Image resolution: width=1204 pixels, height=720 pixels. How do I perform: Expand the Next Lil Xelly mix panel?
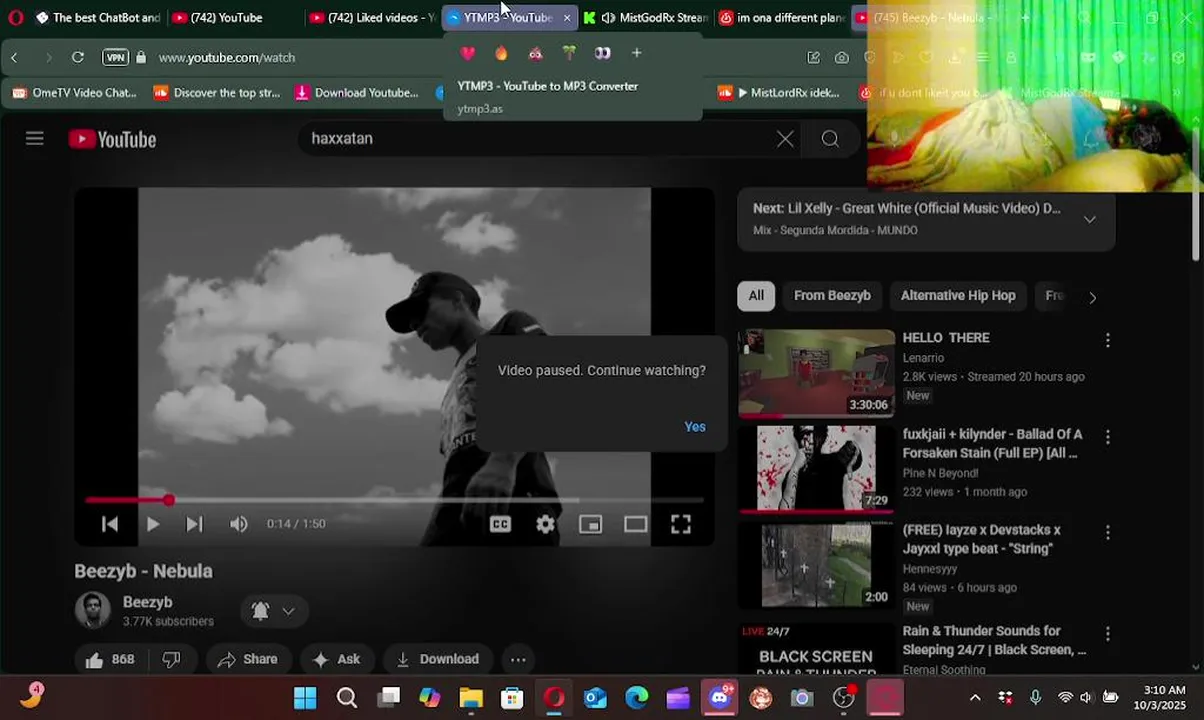1090,219
